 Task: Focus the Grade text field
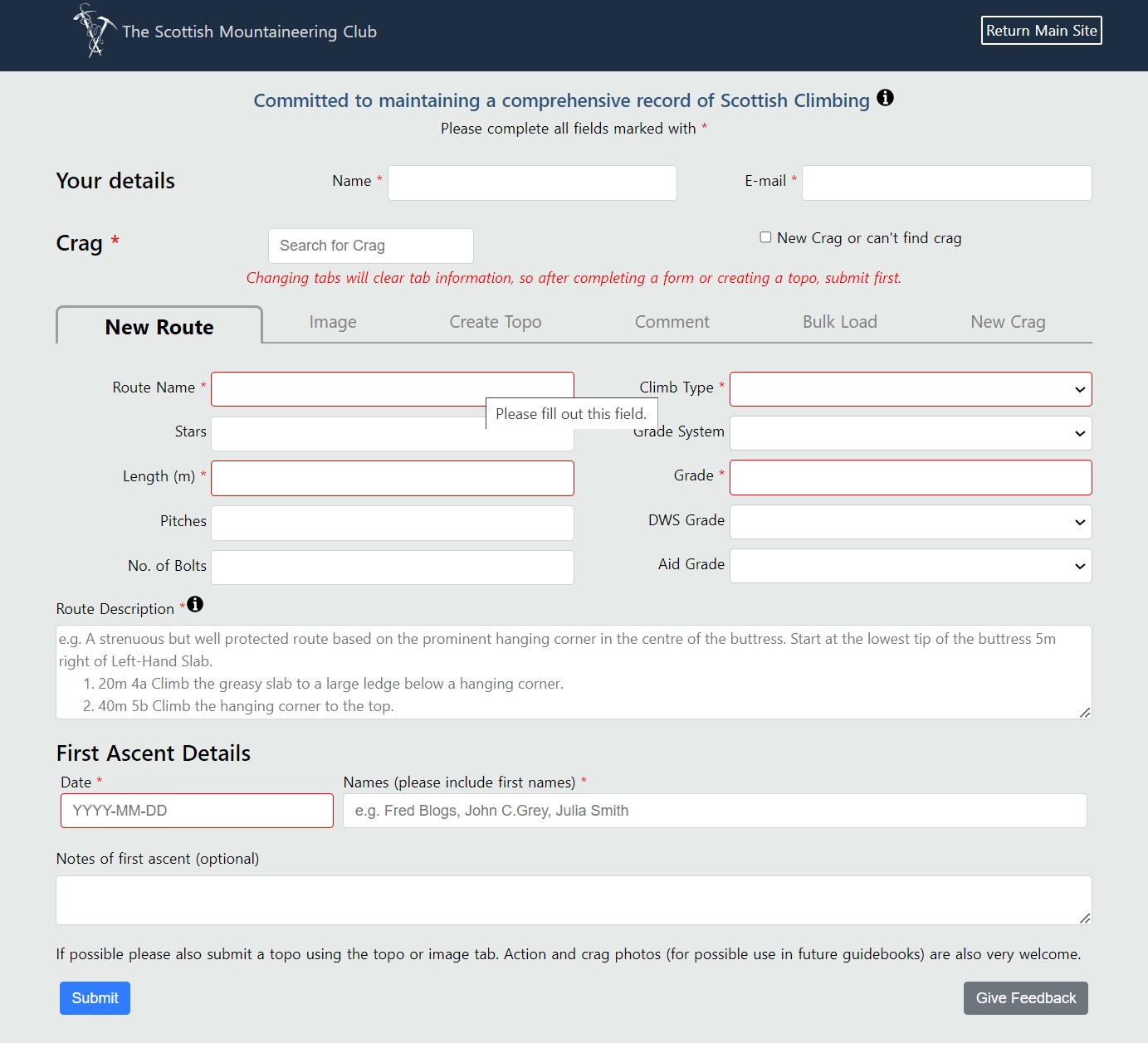[x=911, y=477]
